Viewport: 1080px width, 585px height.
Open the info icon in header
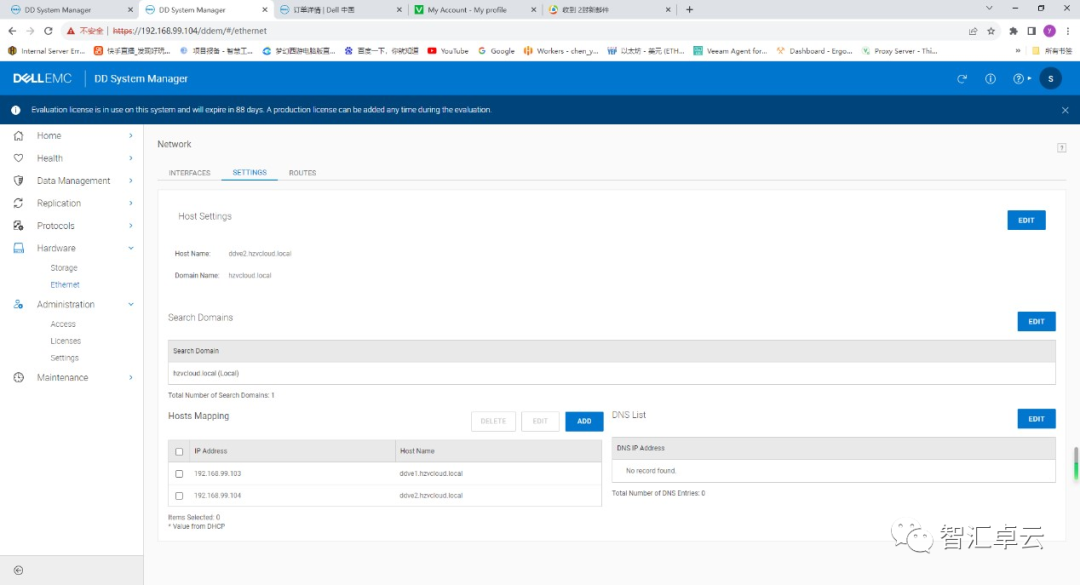(990, 79)
